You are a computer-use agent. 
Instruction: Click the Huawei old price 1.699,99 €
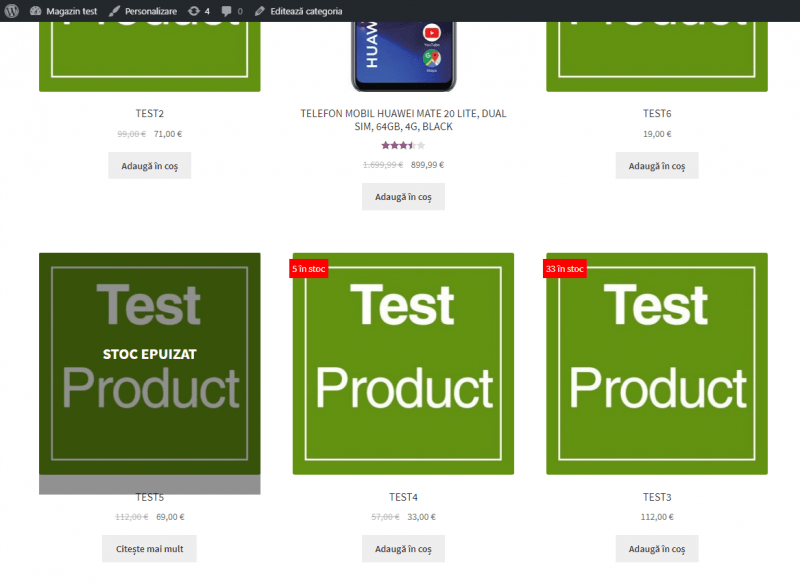click(x=383, y=165)
